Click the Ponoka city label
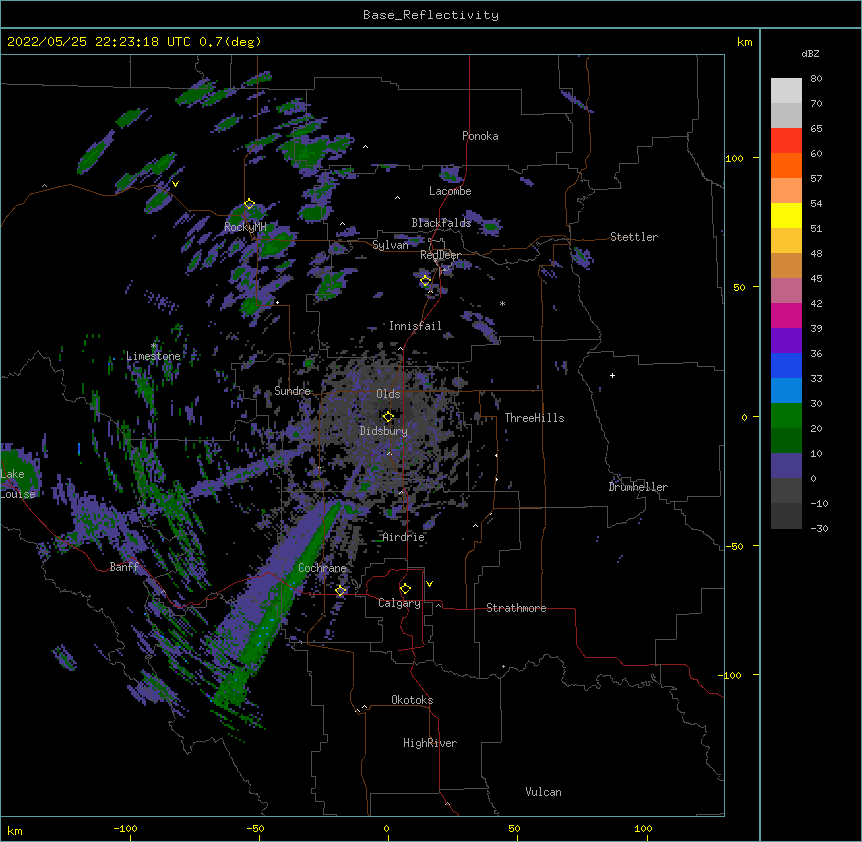862x842 pixels. [480, 136]
